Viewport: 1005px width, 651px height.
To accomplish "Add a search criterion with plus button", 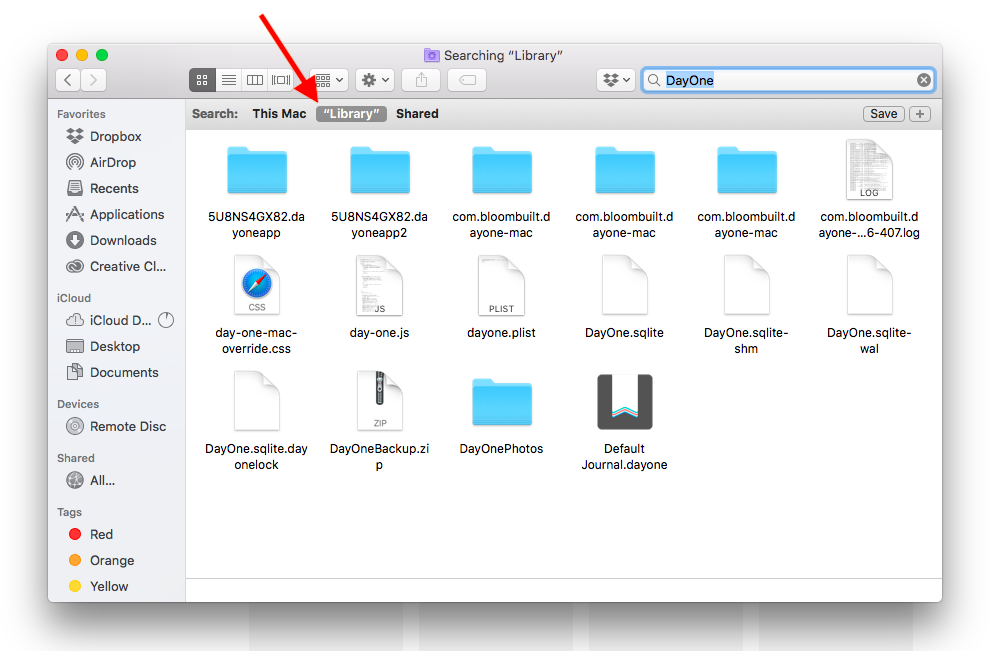I will pyautogui.click(x=920, y=113).
